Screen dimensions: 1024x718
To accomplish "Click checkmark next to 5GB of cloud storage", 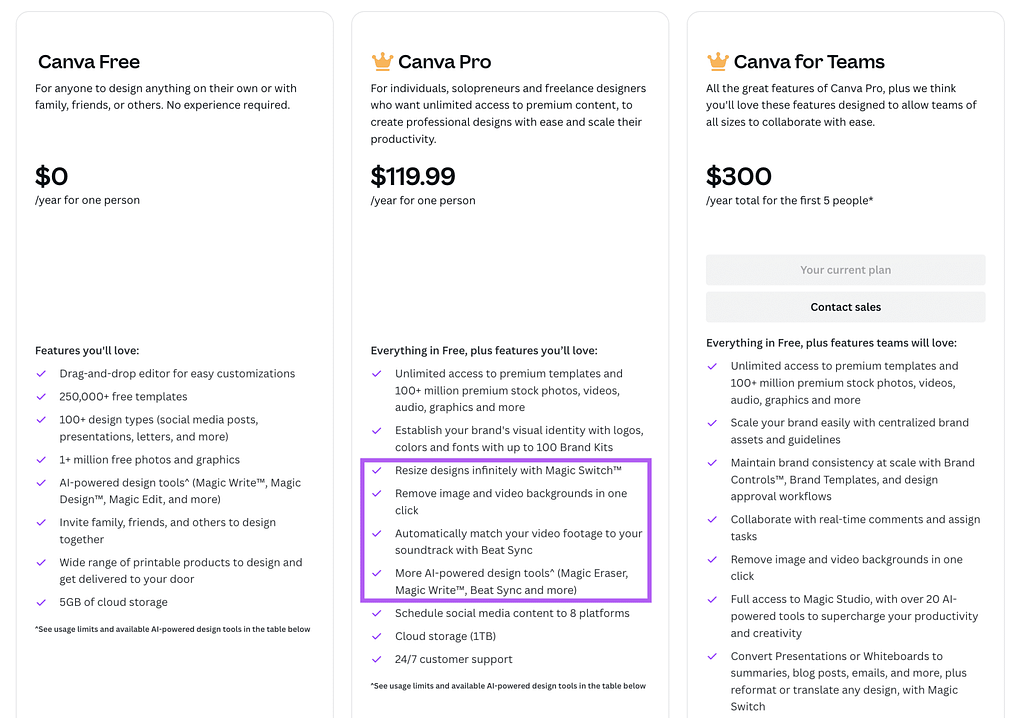I will coord(41,603).
